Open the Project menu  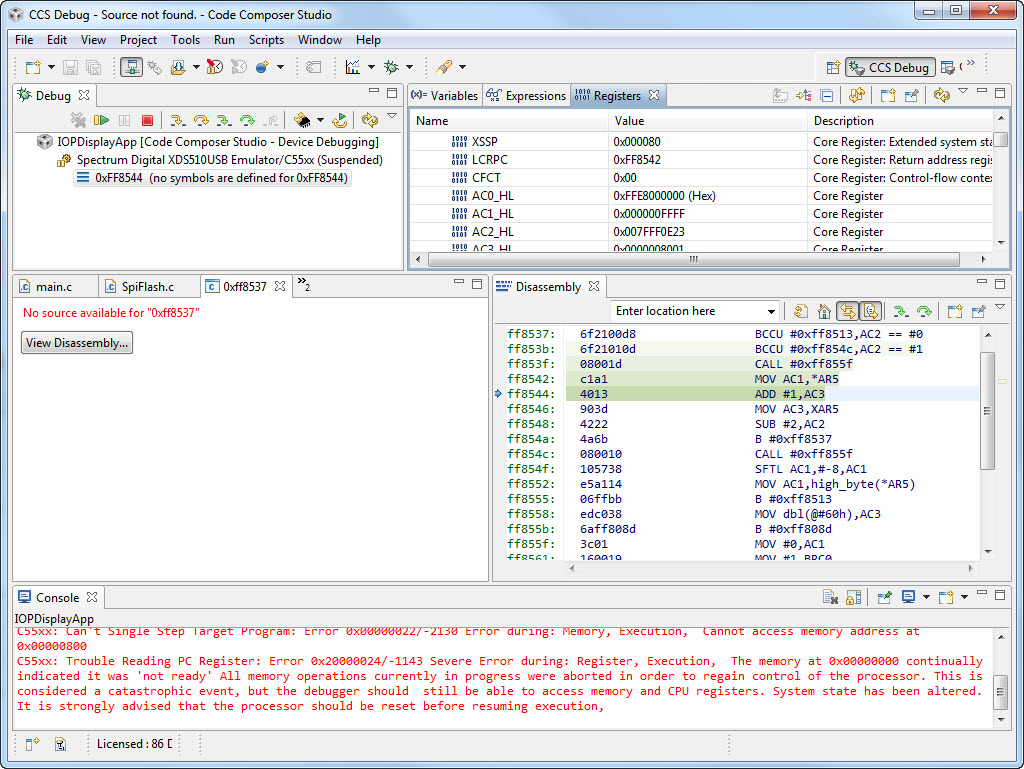pos(138,40)
